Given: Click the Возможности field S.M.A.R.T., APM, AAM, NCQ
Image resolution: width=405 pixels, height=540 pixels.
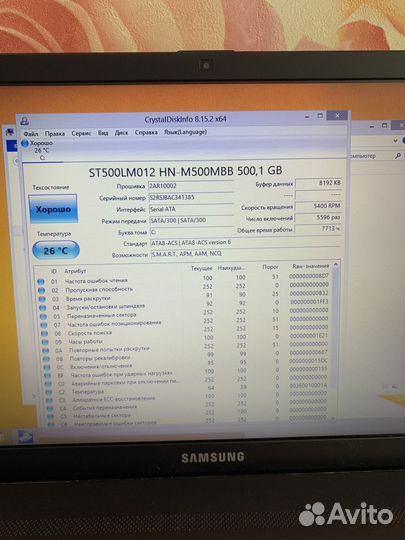Looking at the screenshot, I should (246, 254).
